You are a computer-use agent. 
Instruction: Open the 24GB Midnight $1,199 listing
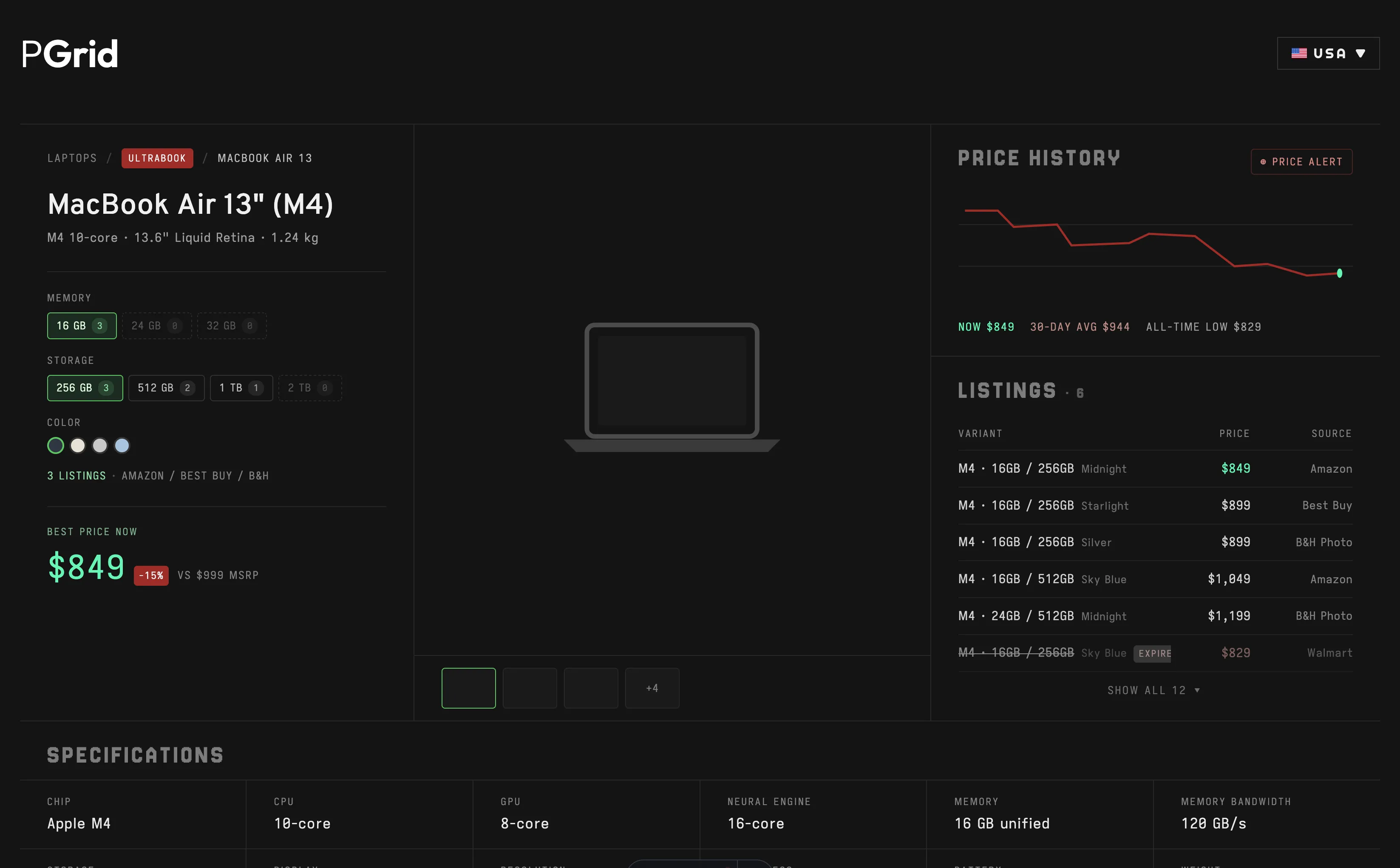(x=1155, y=616)
